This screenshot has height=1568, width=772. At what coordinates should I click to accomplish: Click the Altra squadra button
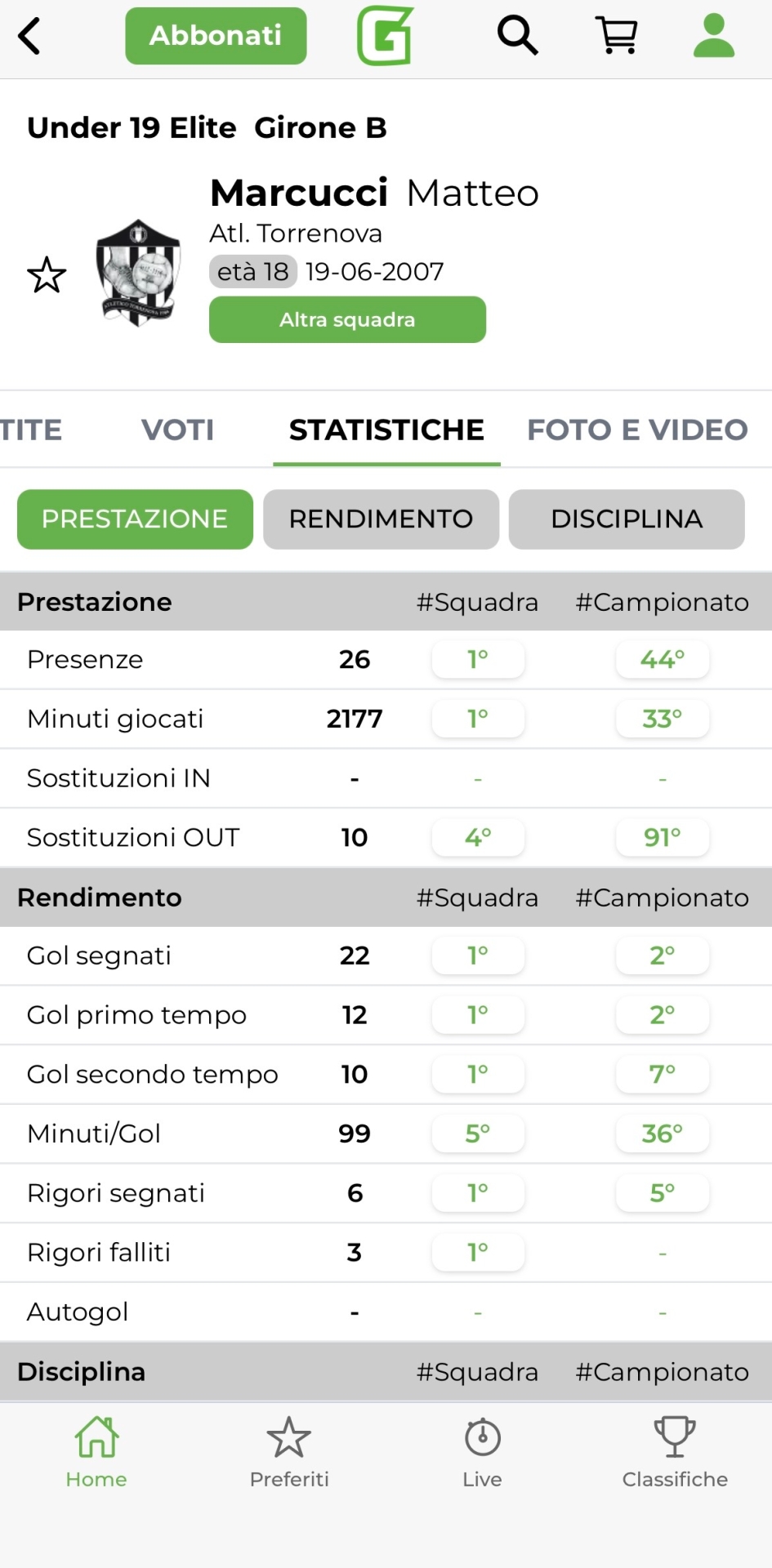[x=347, y=319]
